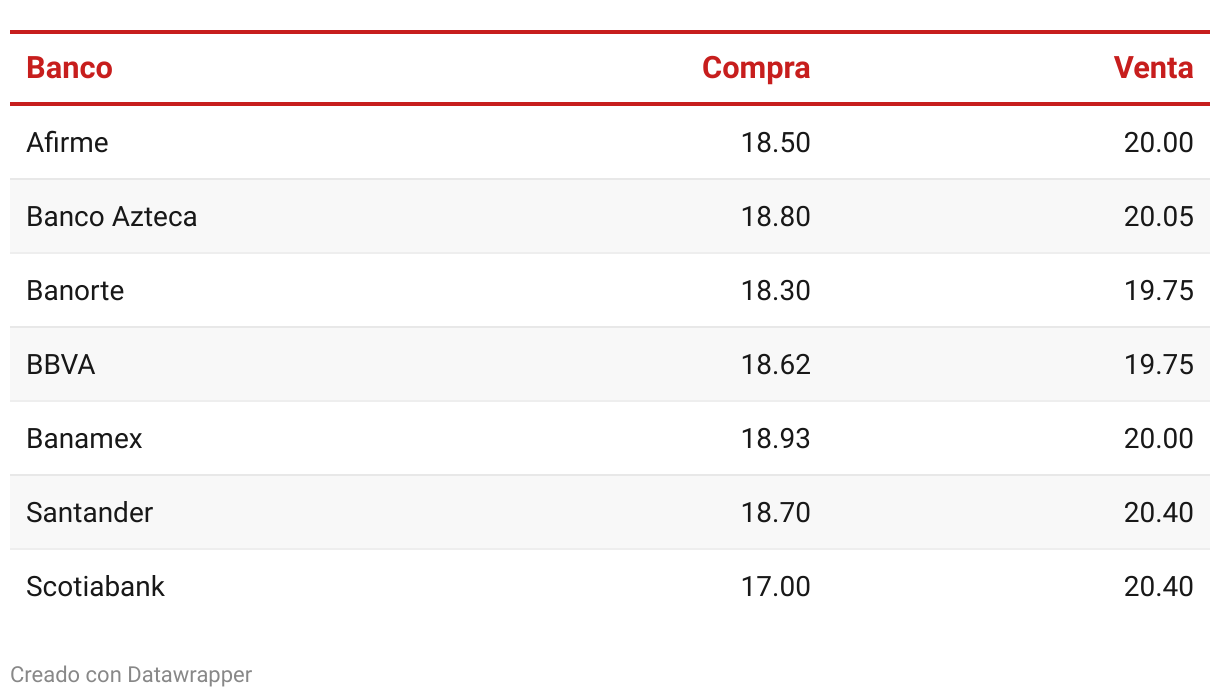The width and height of the screenshot is (1220, 698).
Task: Click Scotiabank's venta value 20.40
Action: (x=1158, y=586)
